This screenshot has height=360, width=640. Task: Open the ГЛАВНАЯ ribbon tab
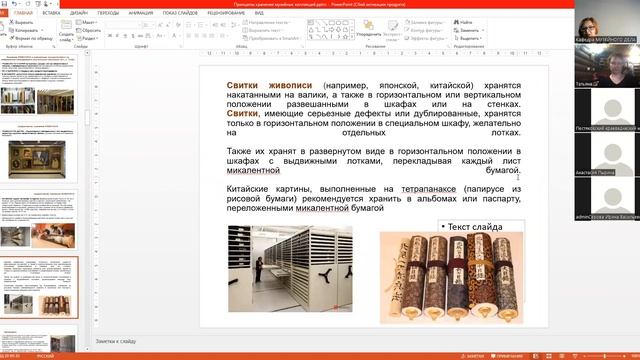point(23,13)
